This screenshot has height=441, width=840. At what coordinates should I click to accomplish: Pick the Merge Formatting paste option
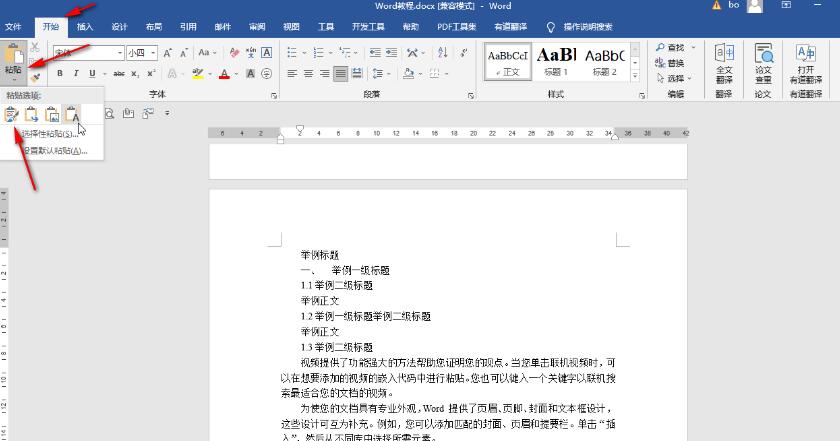[32, 115]
